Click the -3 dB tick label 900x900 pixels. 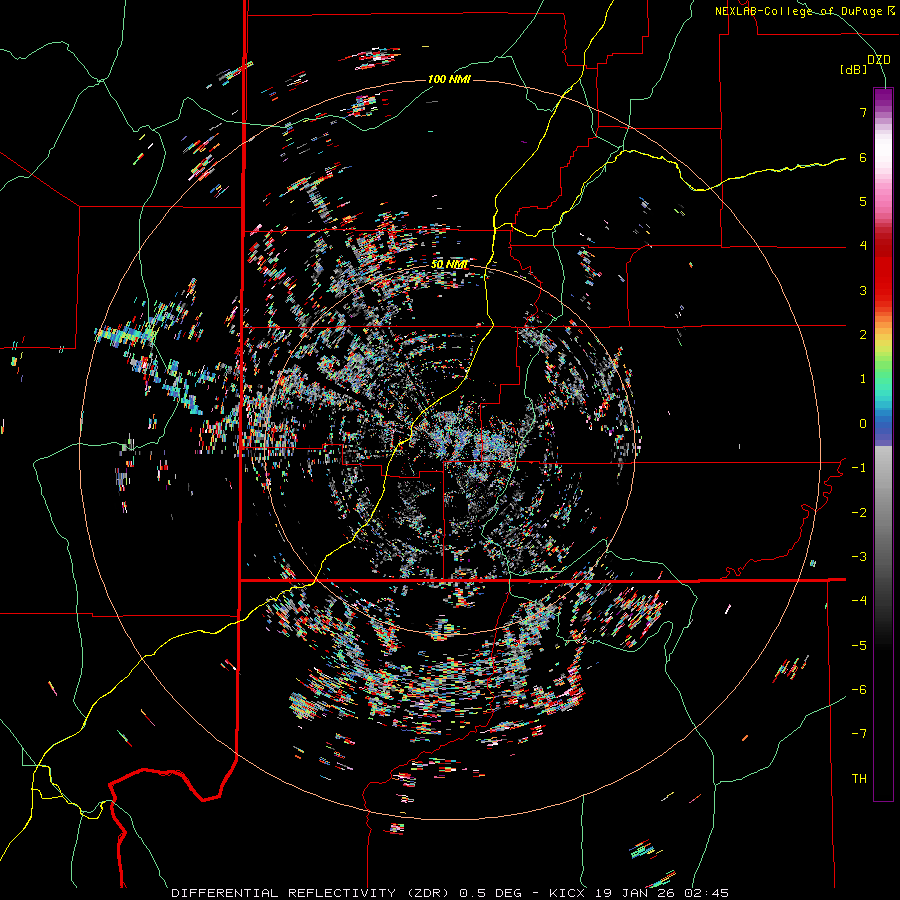[x=859, y=557]
